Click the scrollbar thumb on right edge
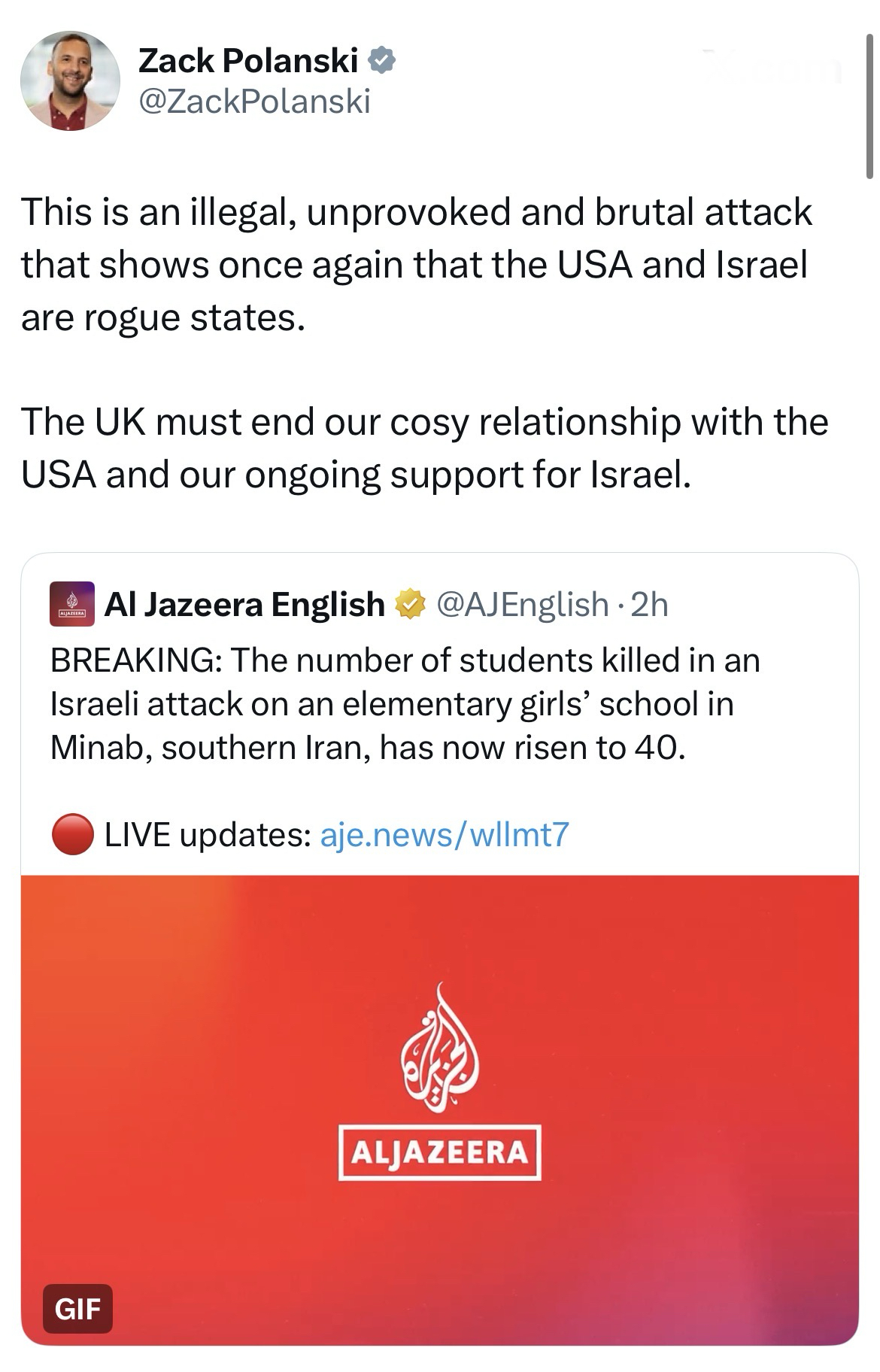The image size is (880, 1372). [869, 113]
